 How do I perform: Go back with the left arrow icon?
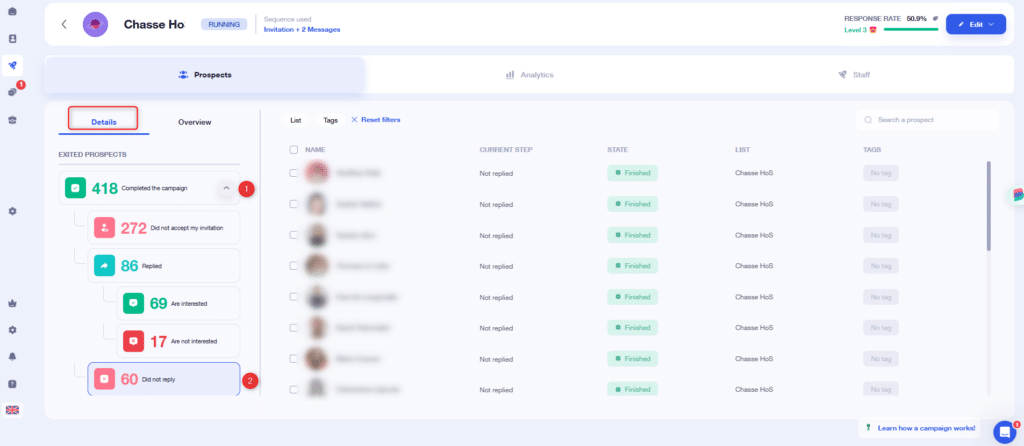coord(64,24)
